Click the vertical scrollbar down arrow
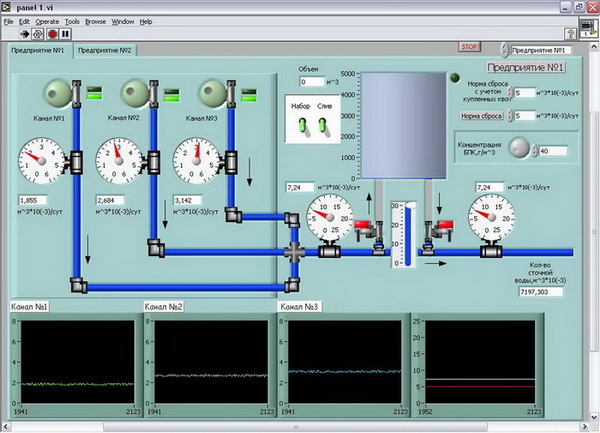600x433 pixels. [595, 417]
